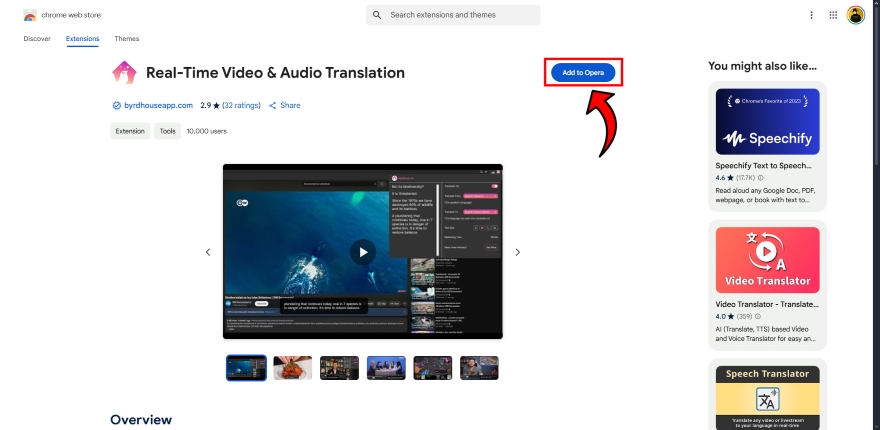Open the Video Translator card image

tap(767, 260)
